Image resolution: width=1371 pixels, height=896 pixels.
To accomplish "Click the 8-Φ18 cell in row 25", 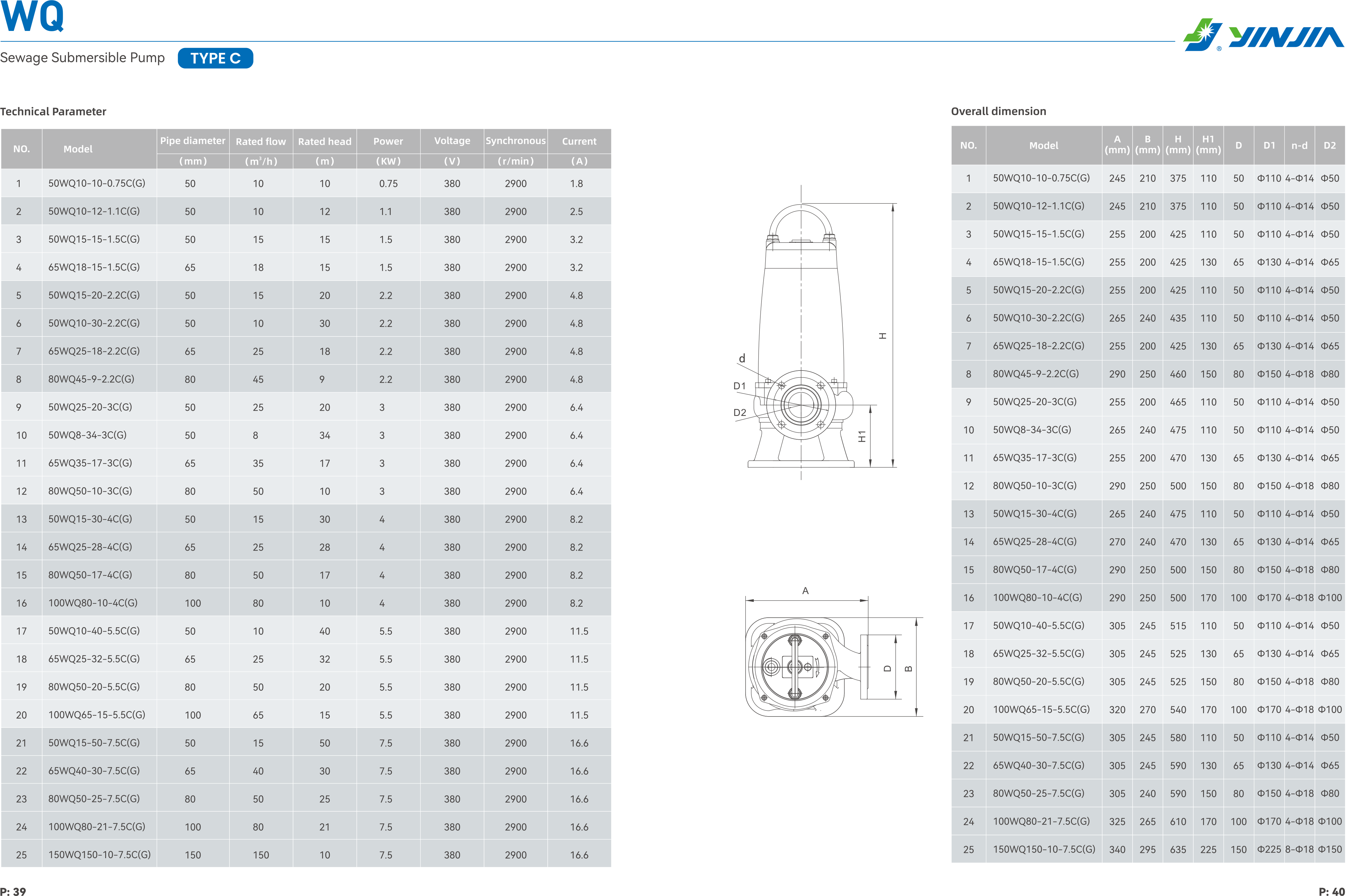I will coord(1299,849).
